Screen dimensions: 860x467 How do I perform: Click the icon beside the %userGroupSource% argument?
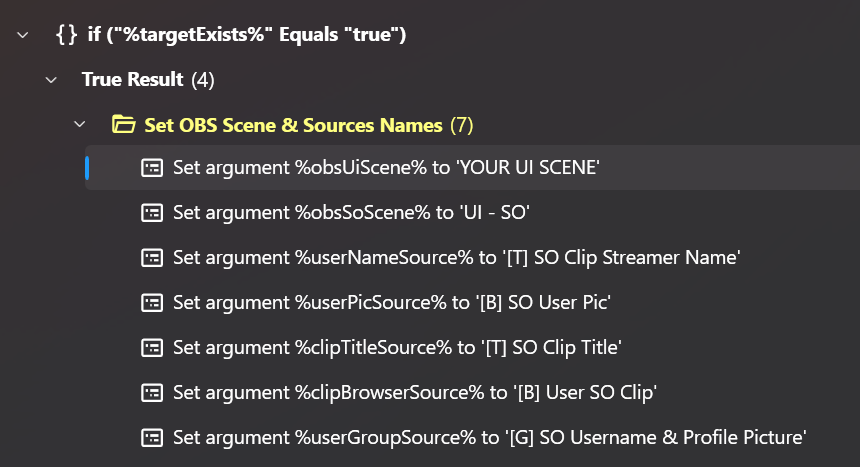click(151, 437)
